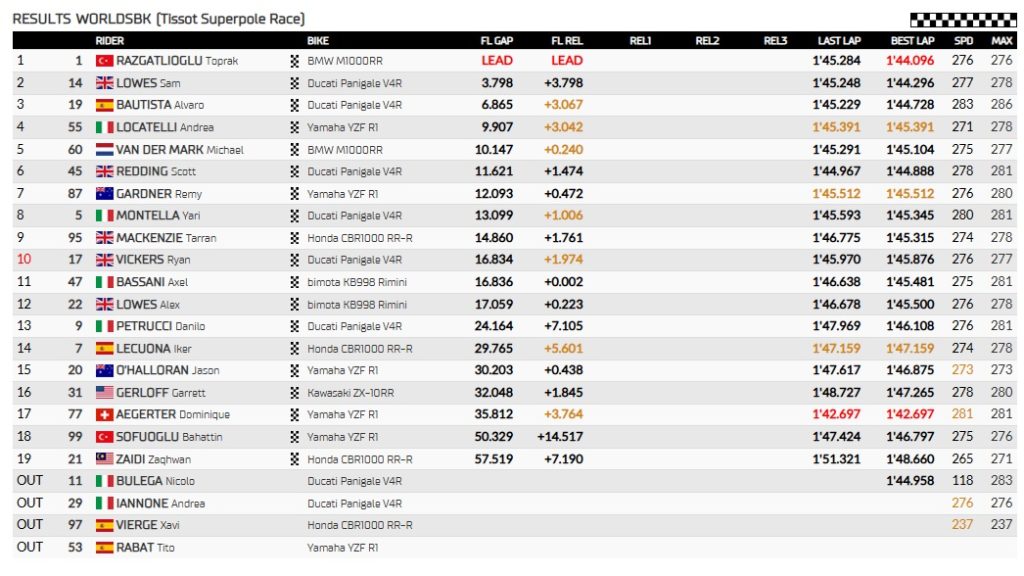The height and width of the screenshot is (576, 1024).
Task: Open rider LOCATELLI Andrea's entry
Action: click(x=165, y=127)
